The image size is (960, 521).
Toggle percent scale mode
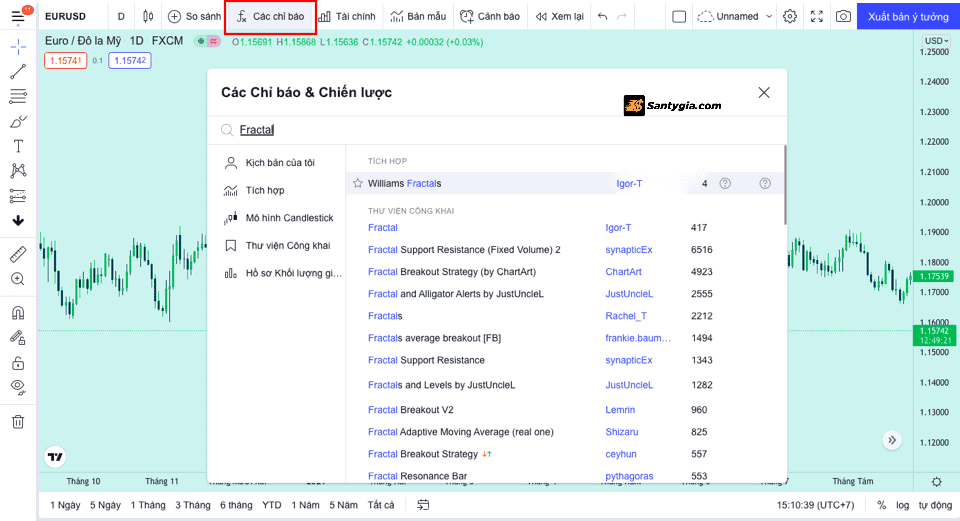(x=881, y=505)
